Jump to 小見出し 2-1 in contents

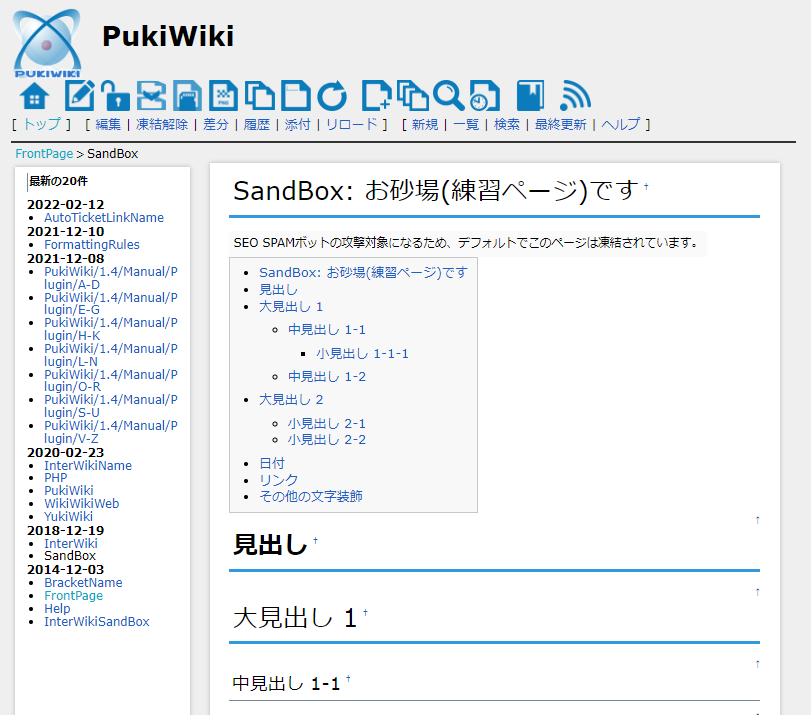327,424
